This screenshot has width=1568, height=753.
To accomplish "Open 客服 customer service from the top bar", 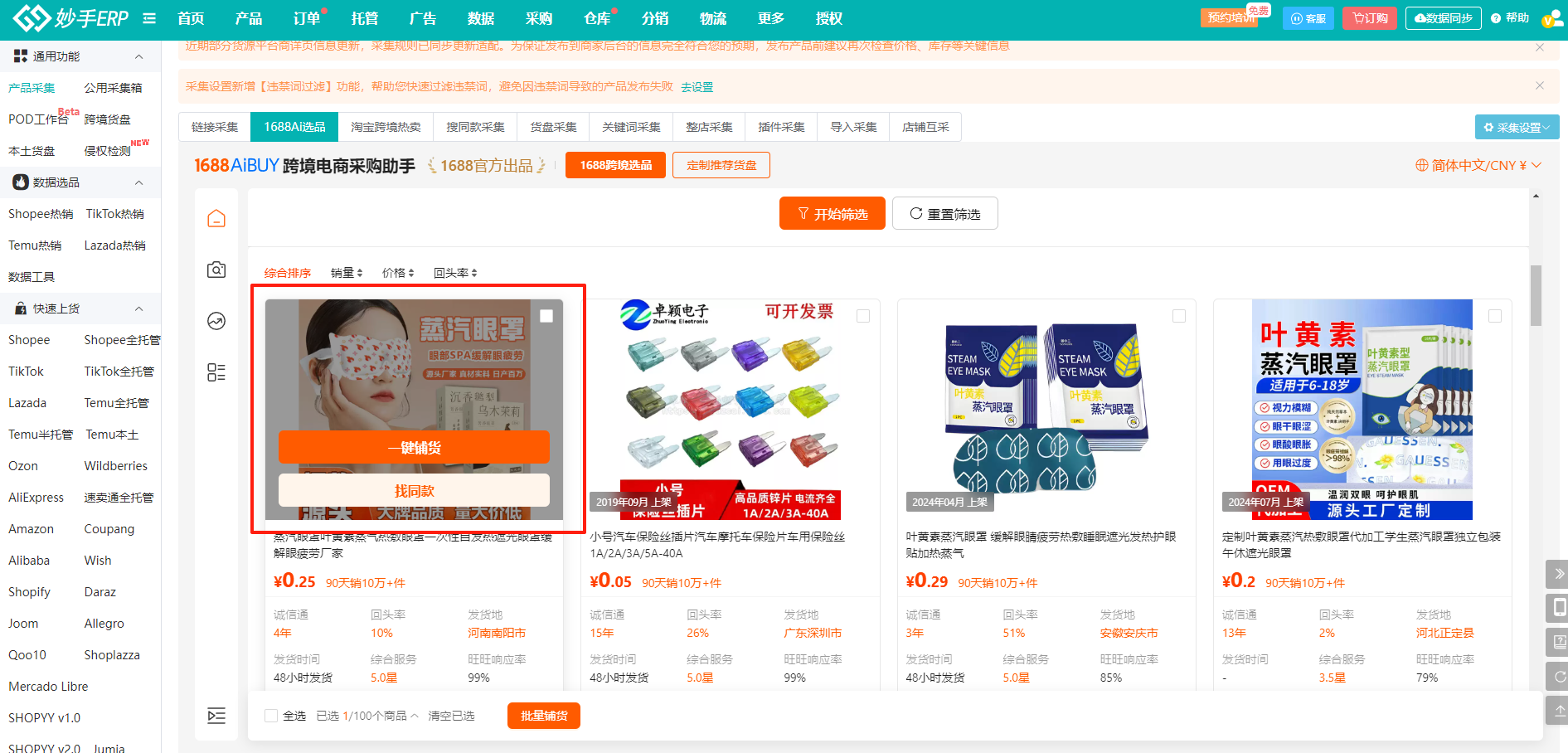I will click(x=1308, y=17).
